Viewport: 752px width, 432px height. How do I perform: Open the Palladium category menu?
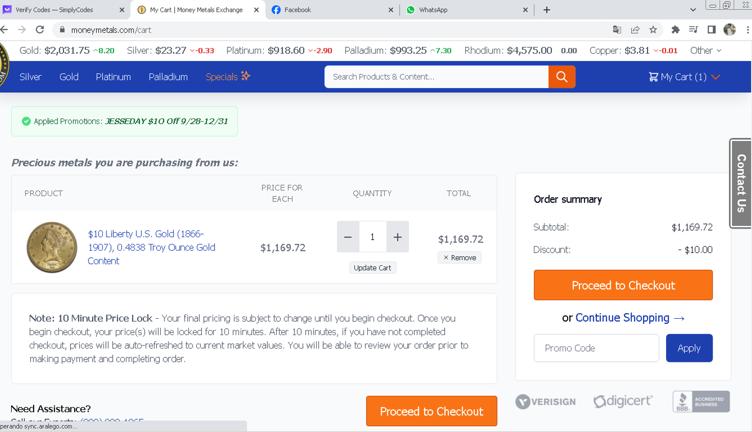(168, 77)
